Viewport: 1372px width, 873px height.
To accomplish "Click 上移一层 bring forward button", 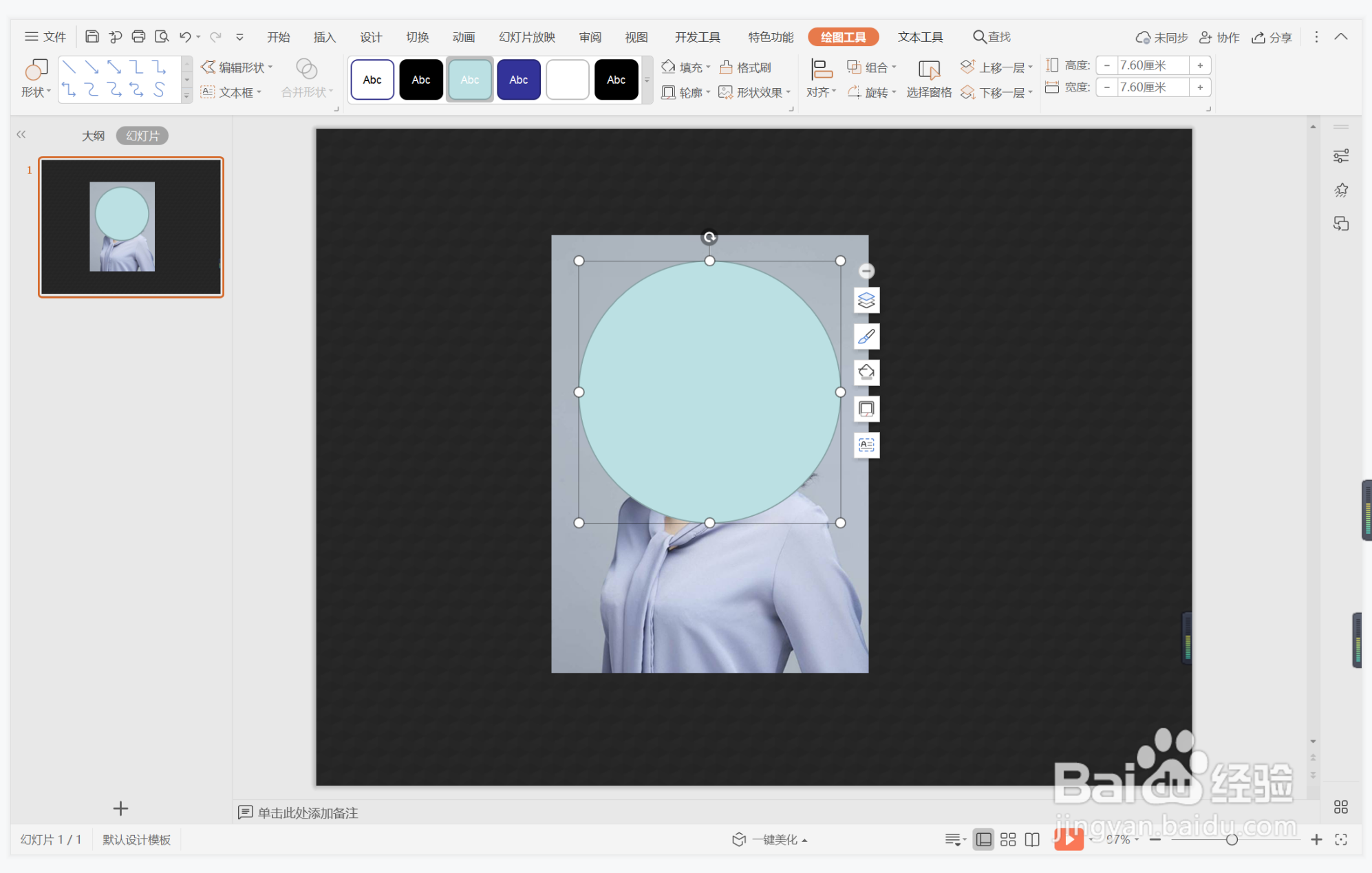I will coord(996,67).
